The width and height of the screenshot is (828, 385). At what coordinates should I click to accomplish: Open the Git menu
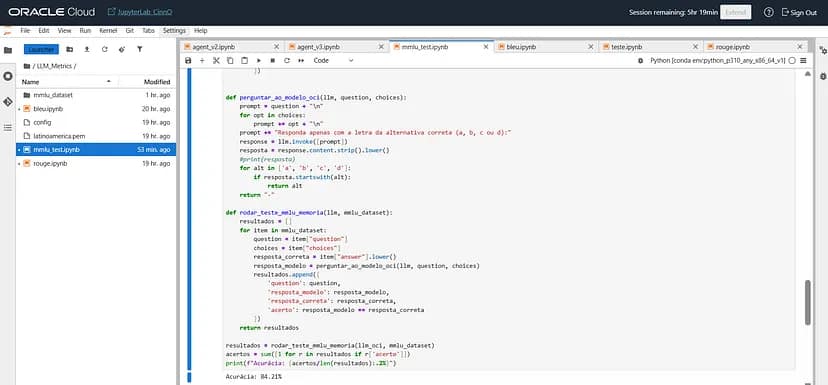tap(129, 31)
